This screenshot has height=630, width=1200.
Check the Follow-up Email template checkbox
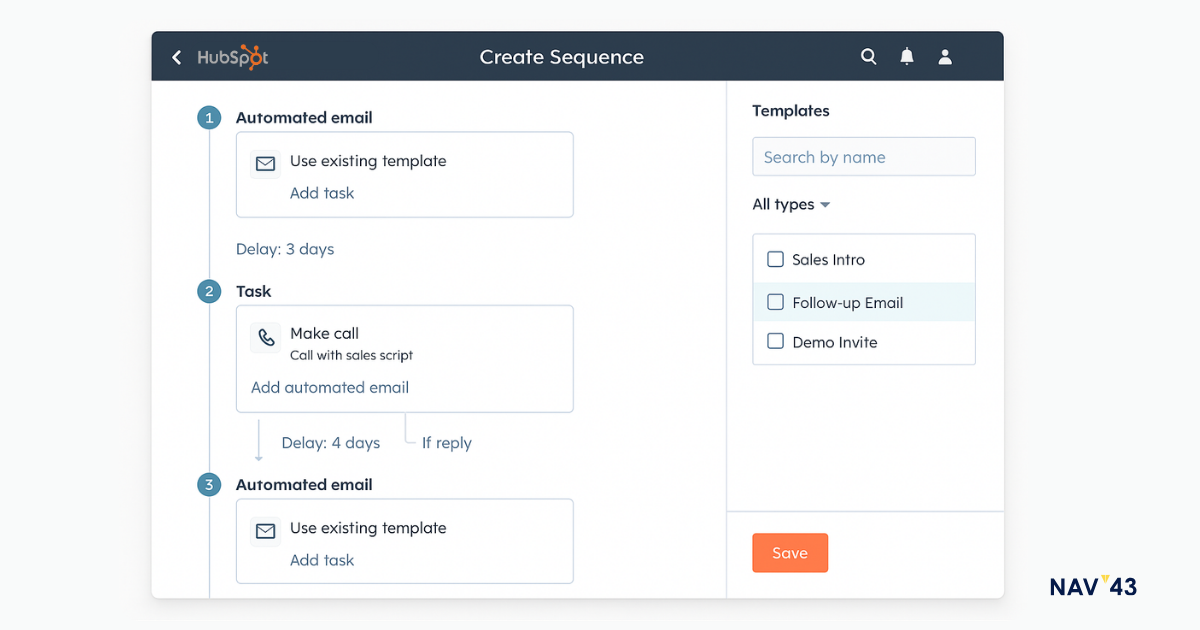[775, 302]
